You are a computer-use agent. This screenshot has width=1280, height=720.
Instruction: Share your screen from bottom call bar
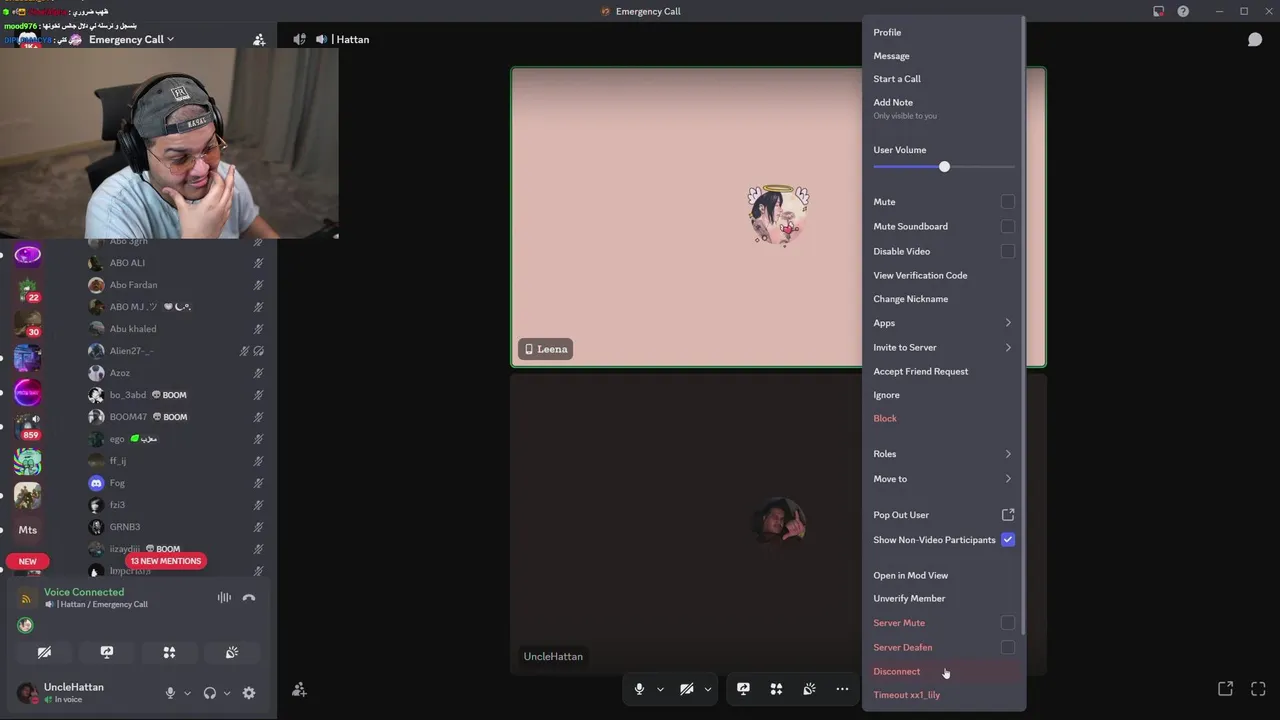[x=743, y=689]
